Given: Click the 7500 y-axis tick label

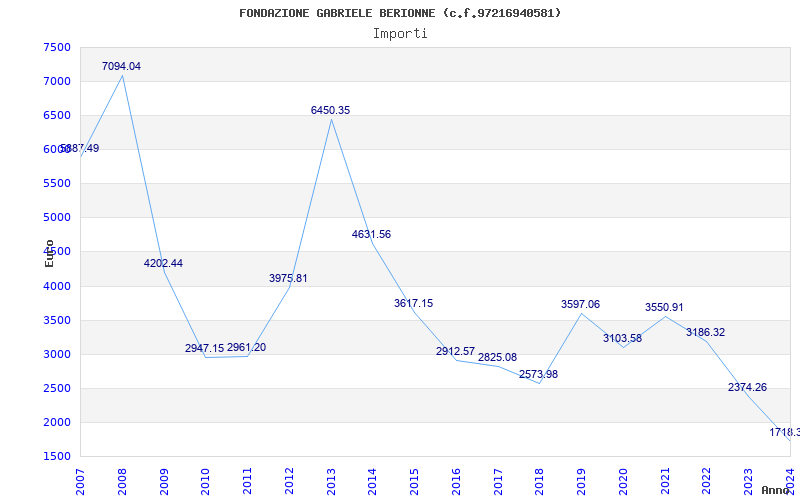Looking at the screenshot, I should [x=57, y=47].
